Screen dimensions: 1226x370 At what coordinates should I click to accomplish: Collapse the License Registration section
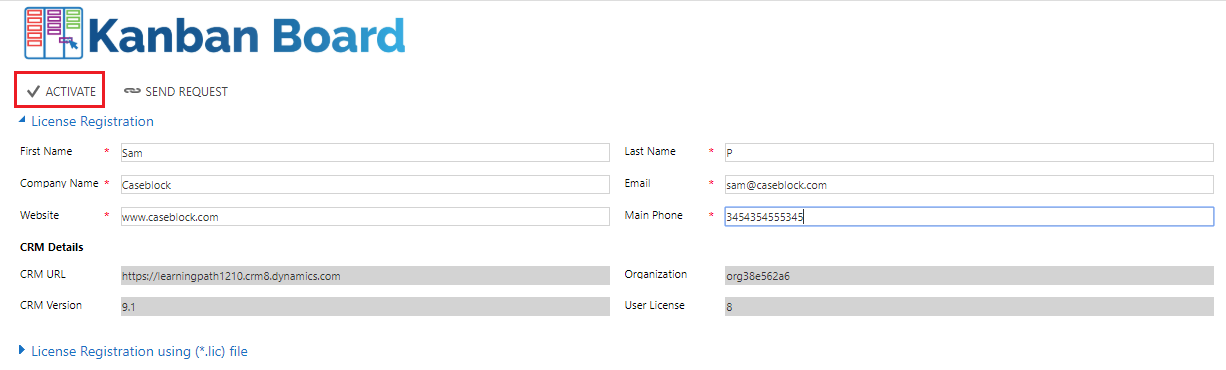pyautogui.click(x=23, y=121)
